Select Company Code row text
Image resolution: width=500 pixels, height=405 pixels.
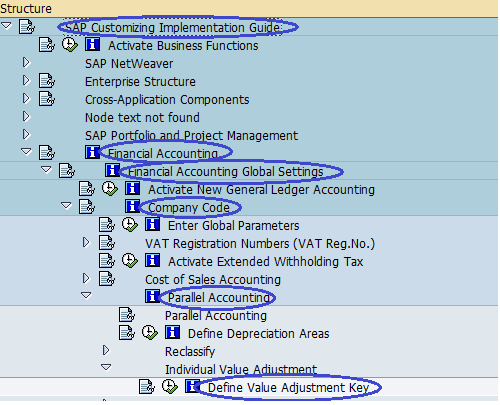point(189,208)
